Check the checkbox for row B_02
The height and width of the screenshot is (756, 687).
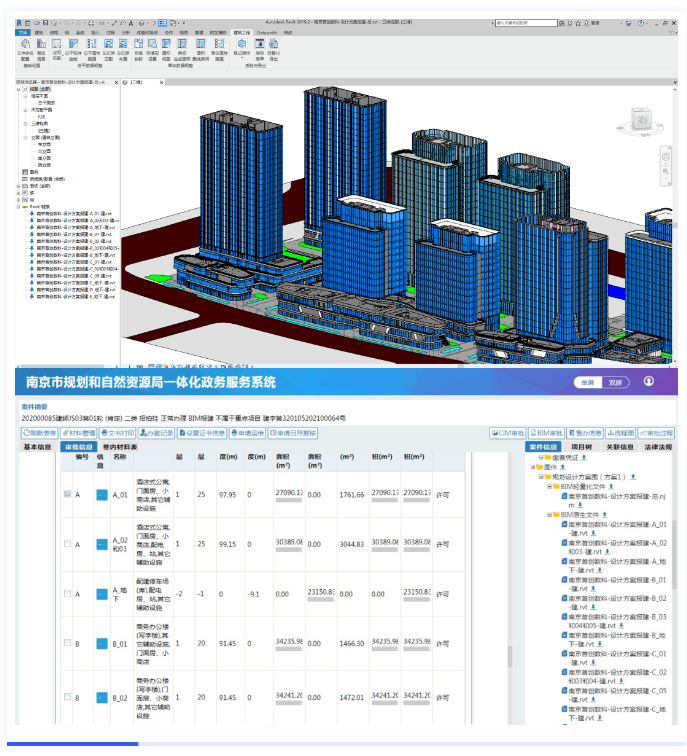pos(67,697)
